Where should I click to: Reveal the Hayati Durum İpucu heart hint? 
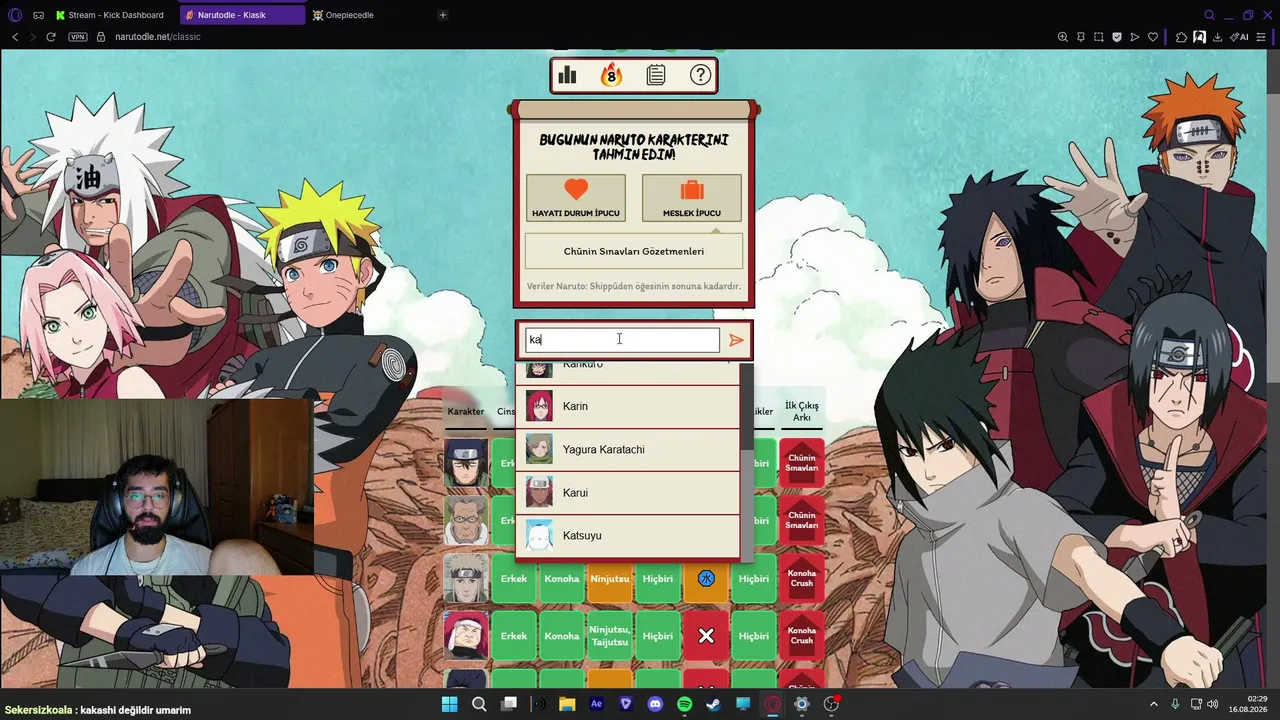point(576,198)
